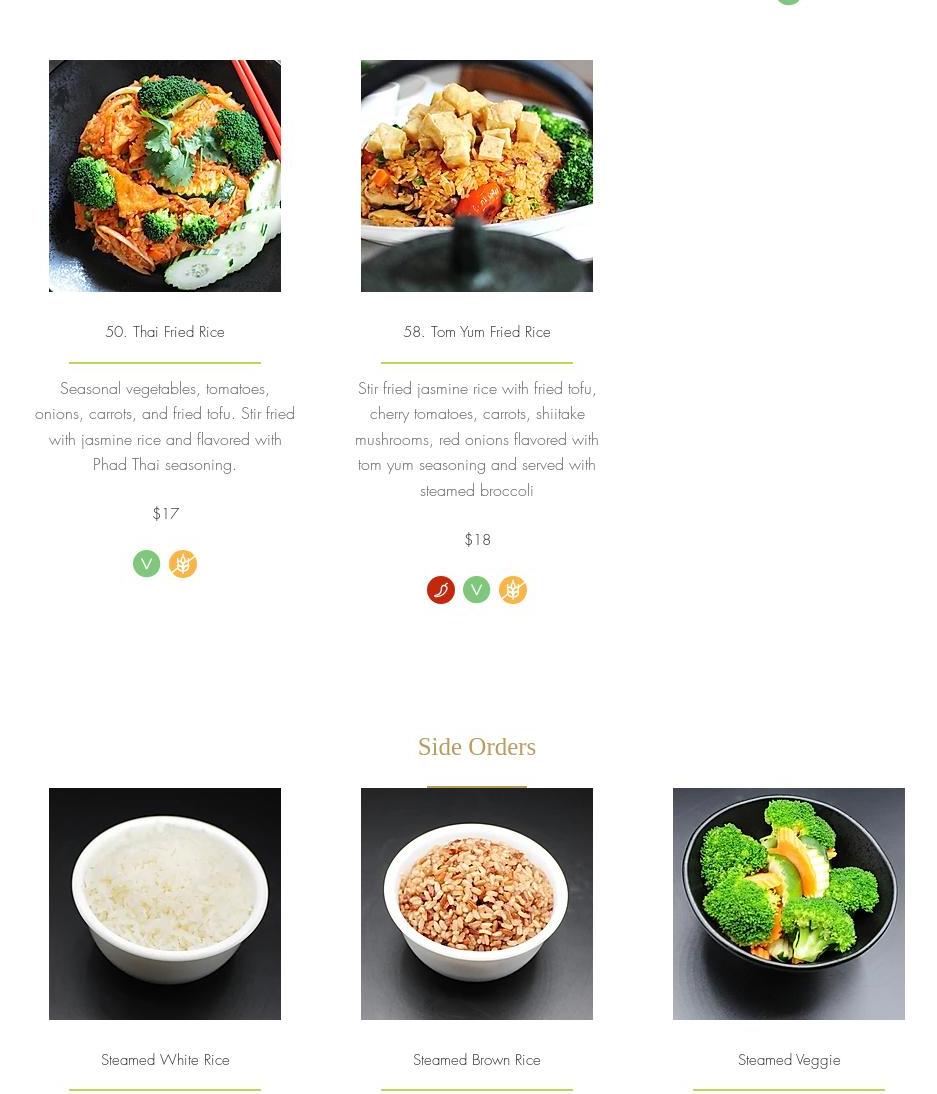Open the Thai Fried Rice photo
937x1094 pixels.
(x=165, y=176)
